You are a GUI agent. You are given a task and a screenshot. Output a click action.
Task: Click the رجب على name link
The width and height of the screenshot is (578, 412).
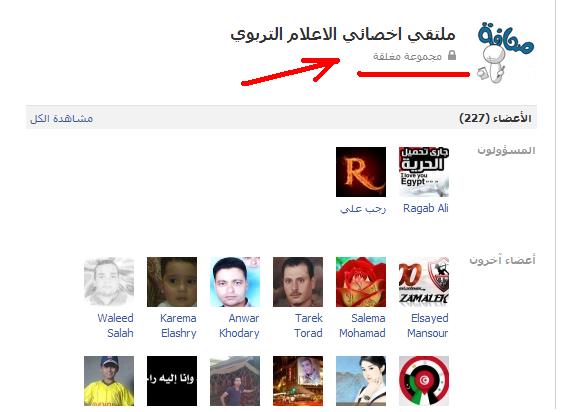363,209
